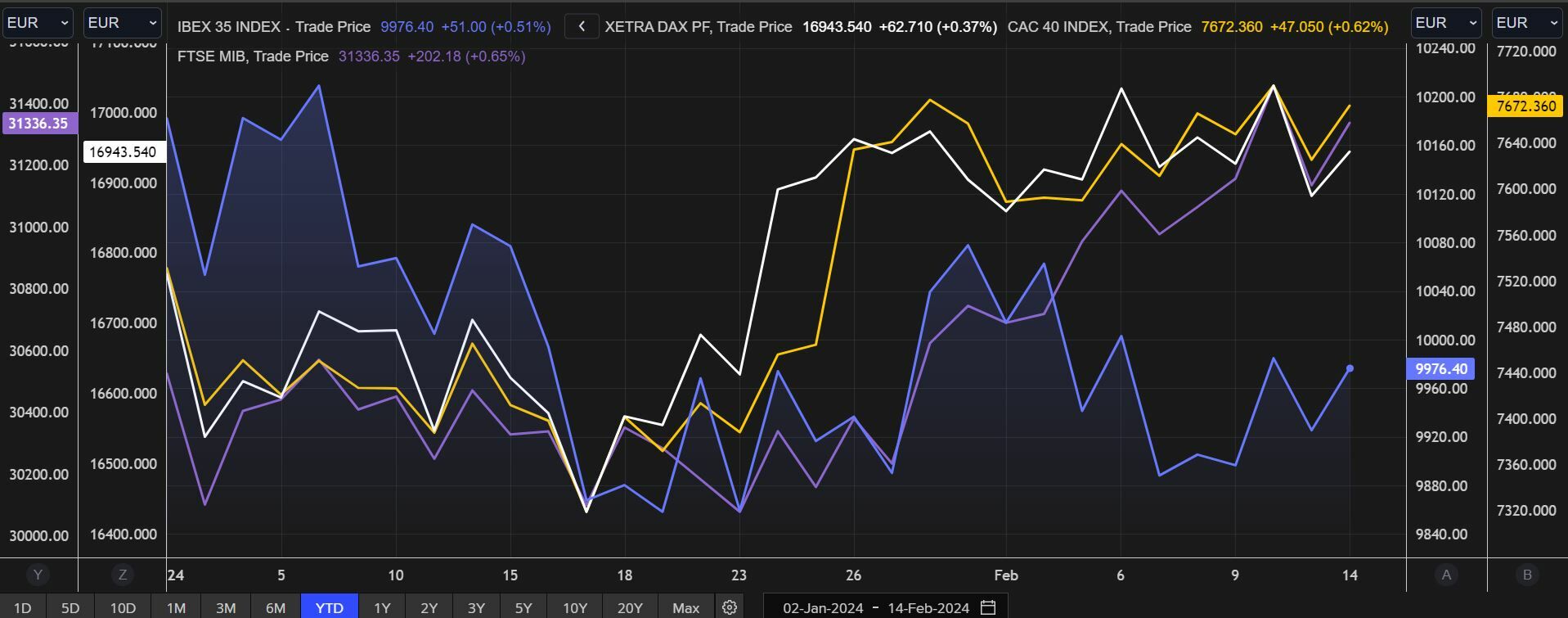Click the blue 9976.40 axis price tag
The width and height of the screenshot is (1568, 618).
(x=1441, y=369)
